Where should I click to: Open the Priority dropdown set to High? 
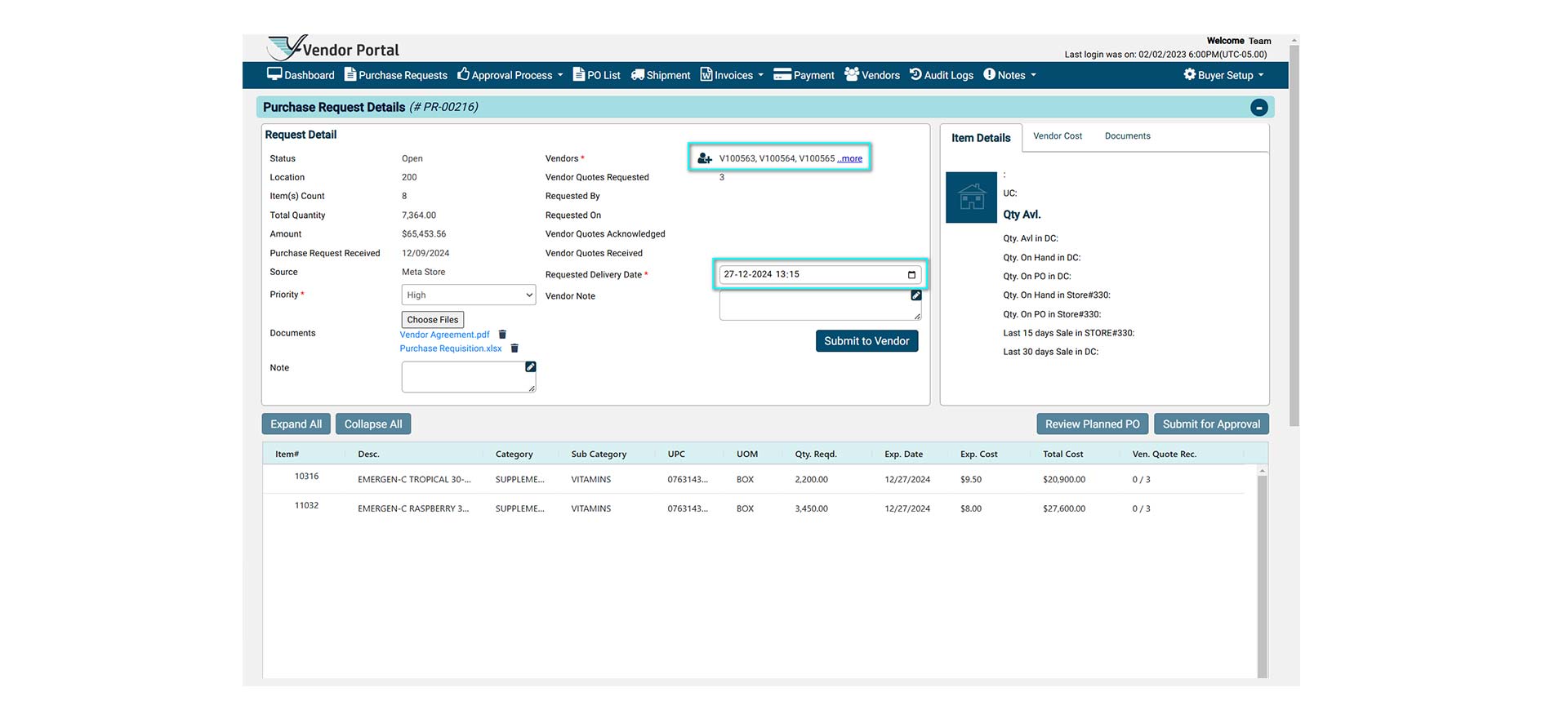click(x=468, y=295)
